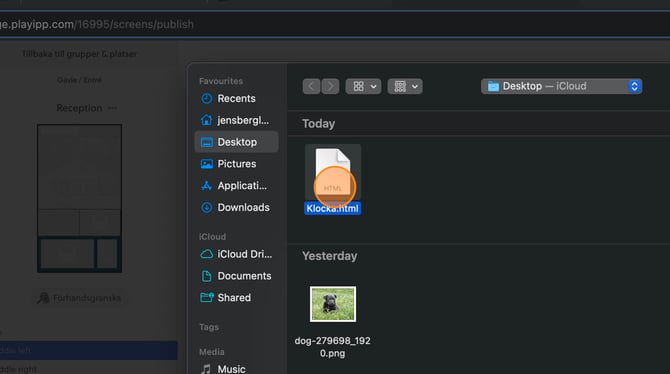The height and width of the screenshot is (374, 670).
Task: Click the Documents page icon
Action: (206, 276)
